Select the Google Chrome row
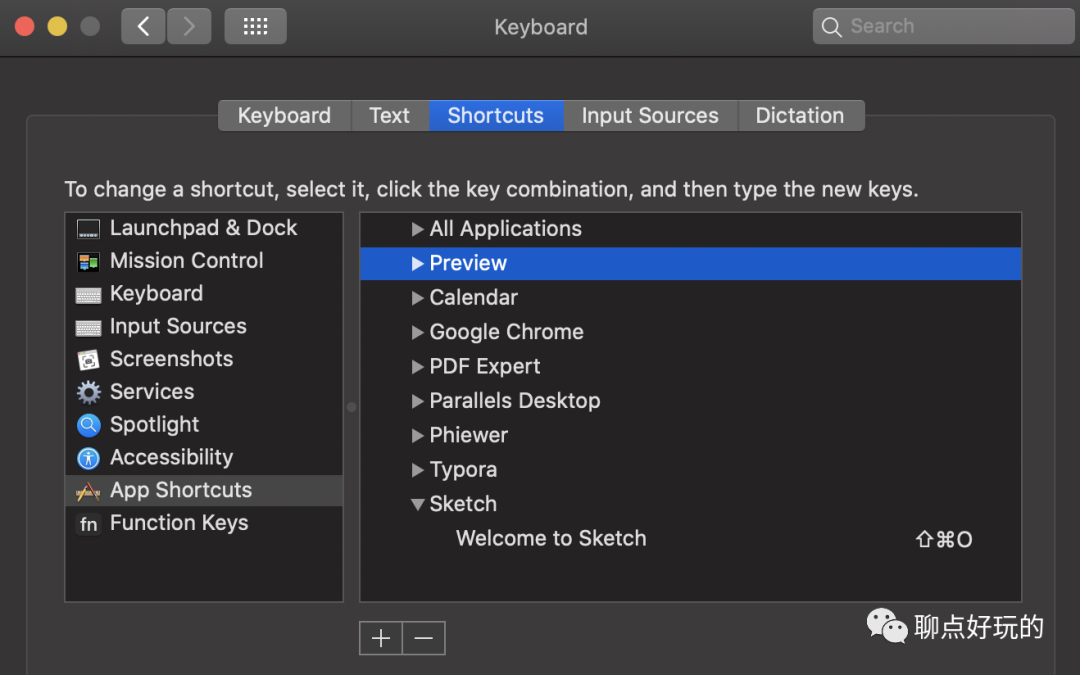Screen dimensions: 1080x675 [x=690, y=332]
